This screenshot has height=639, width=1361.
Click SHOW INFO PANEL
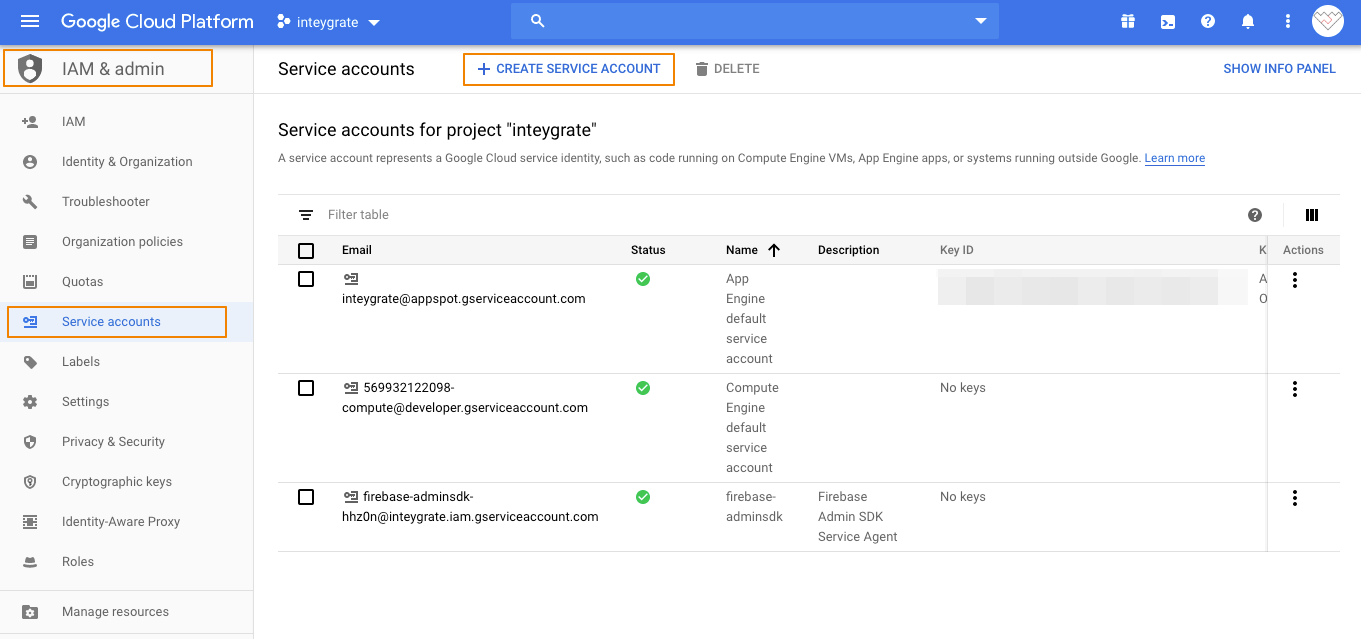[x=1279, y=69]
